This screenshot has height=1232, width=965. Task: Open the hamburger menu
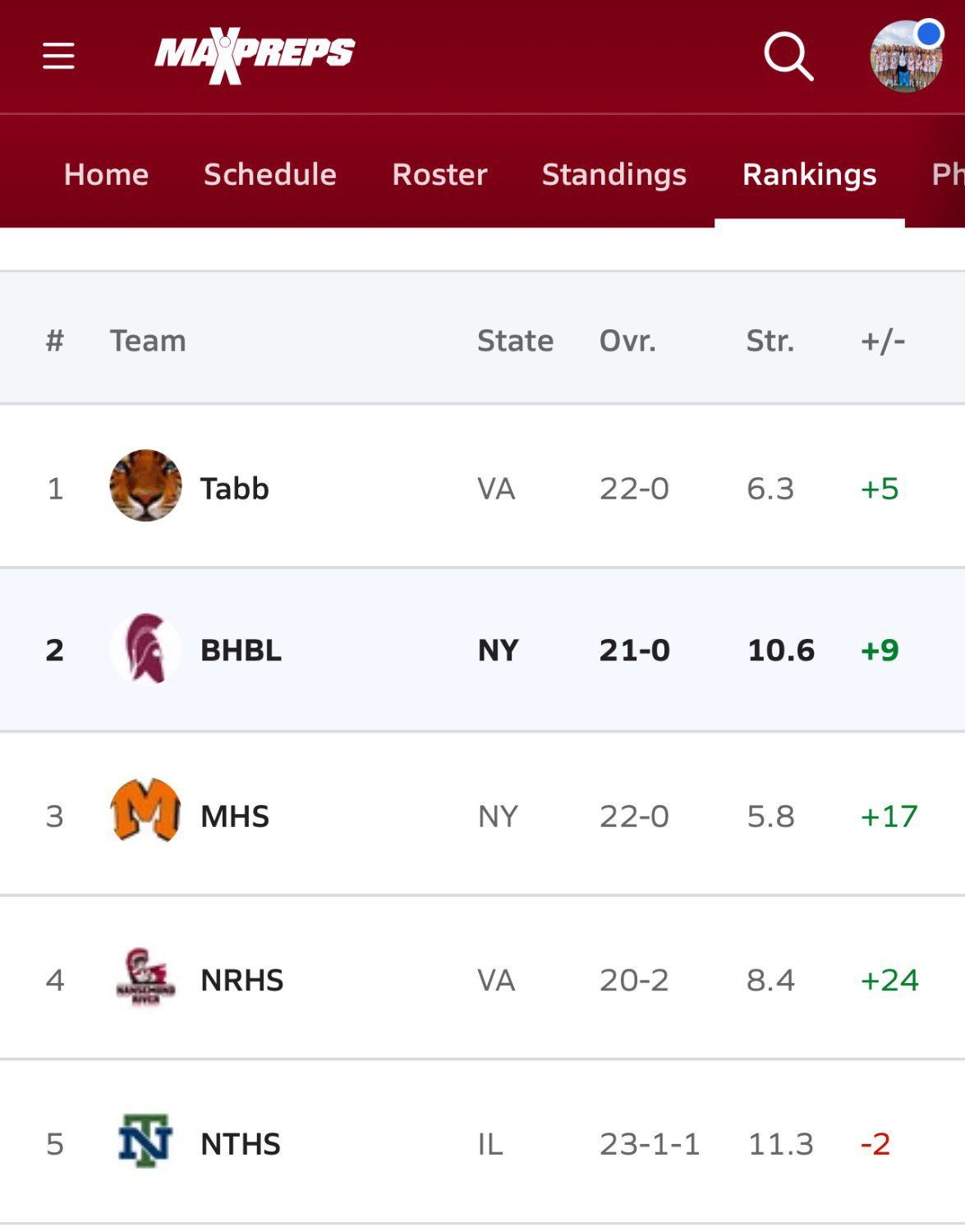(58, 56)
